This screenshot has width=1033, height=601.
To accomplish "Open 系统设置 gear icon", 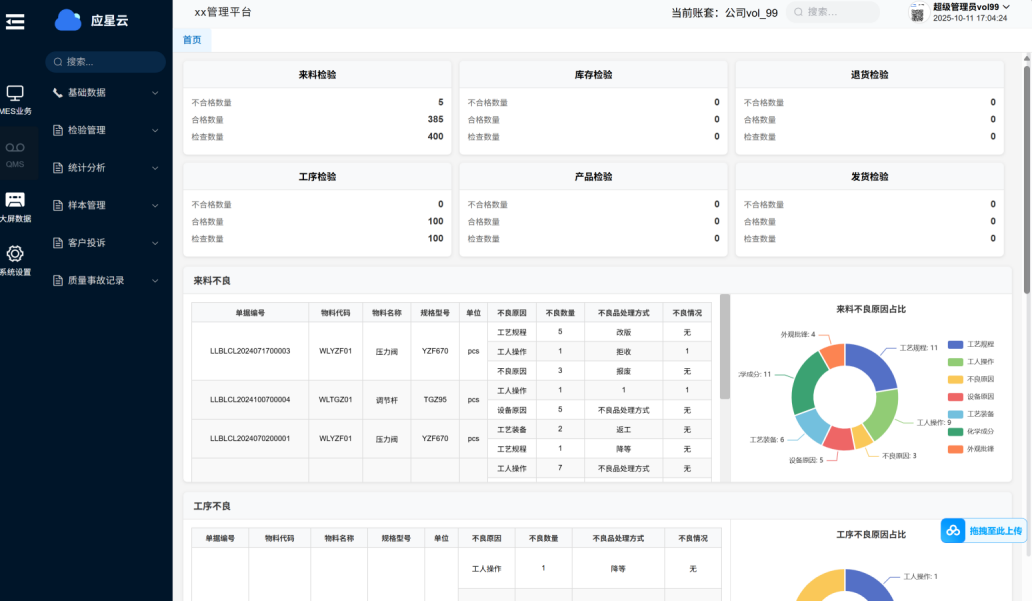I will (x=15, y=261).
